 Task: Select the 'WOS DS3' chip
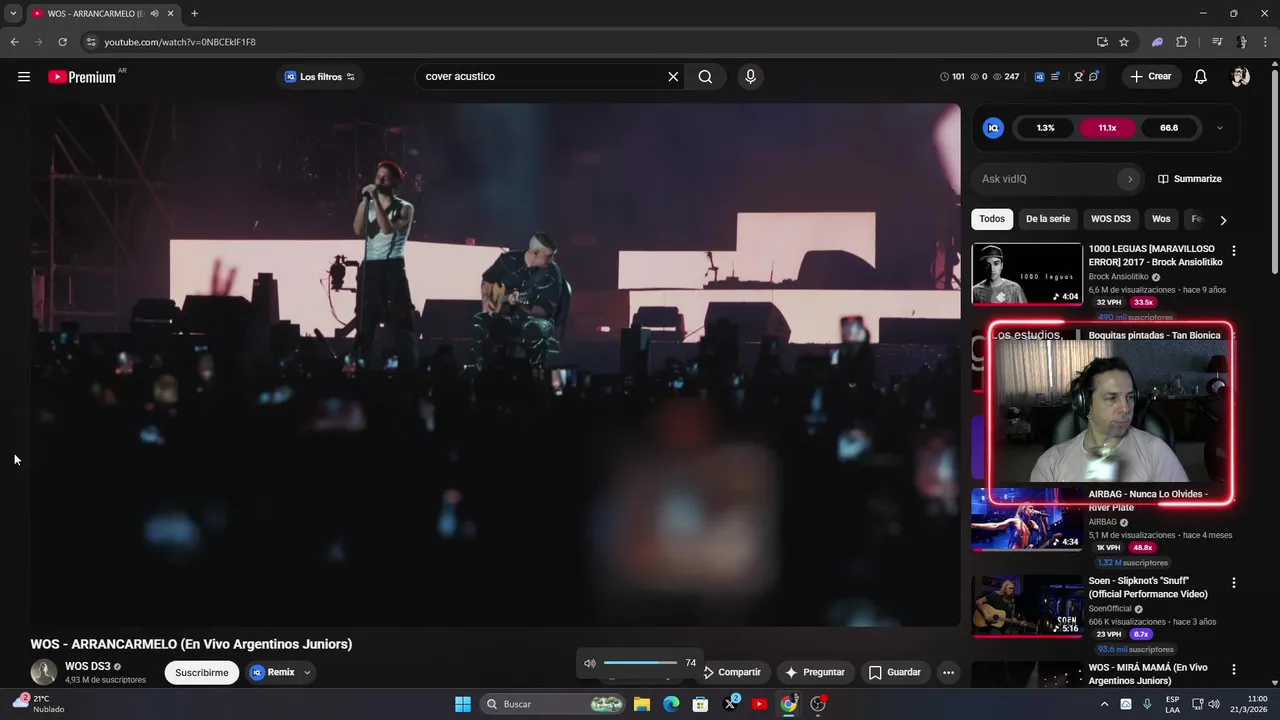tap(1110, 219)
